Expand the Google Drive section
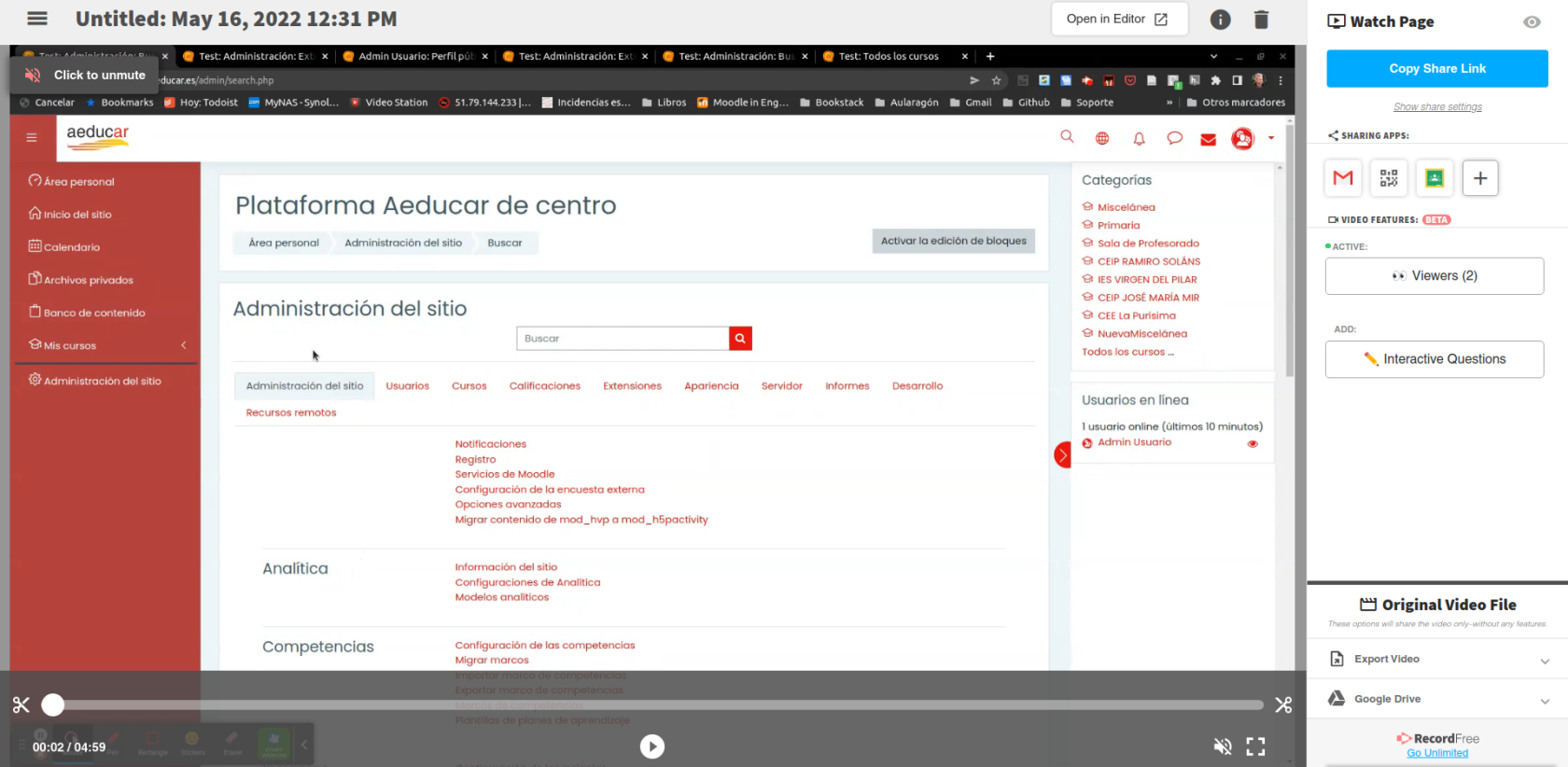Image resolution: width=1568 pixels, height=767 pixels. click(1437, 699)
